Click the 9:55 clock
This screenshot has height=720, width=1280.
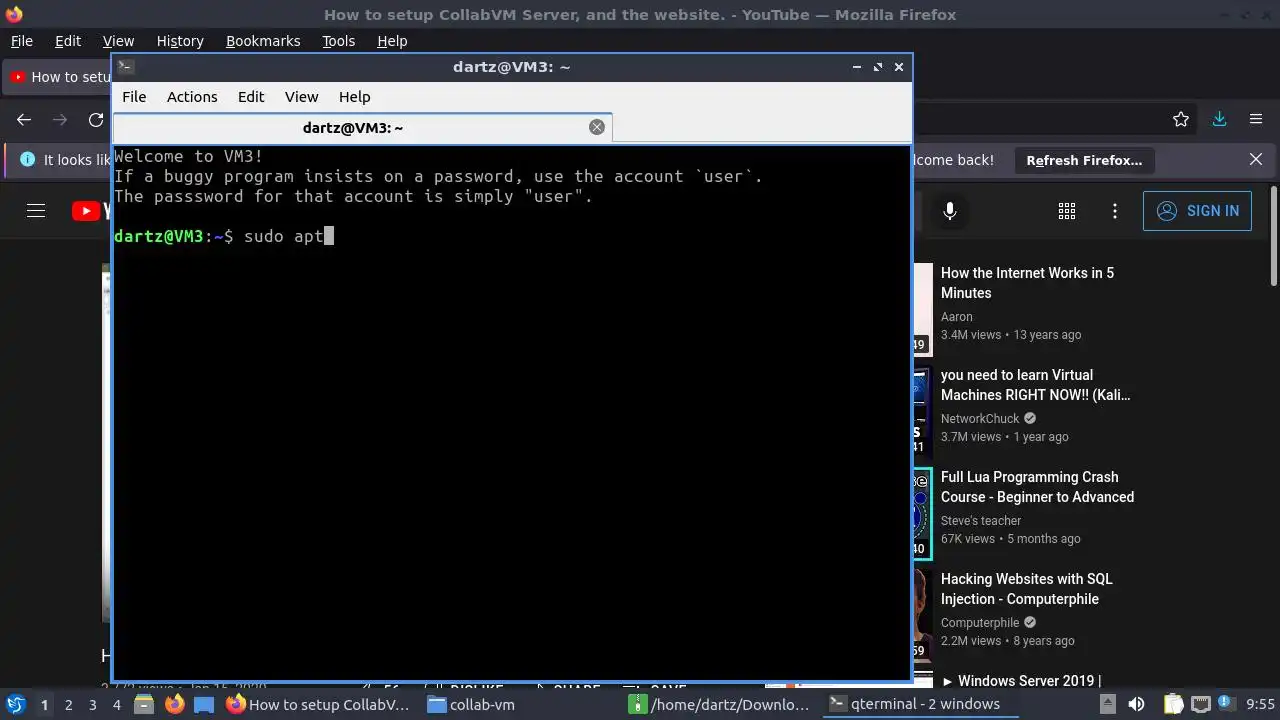(x=1261, y=705)
